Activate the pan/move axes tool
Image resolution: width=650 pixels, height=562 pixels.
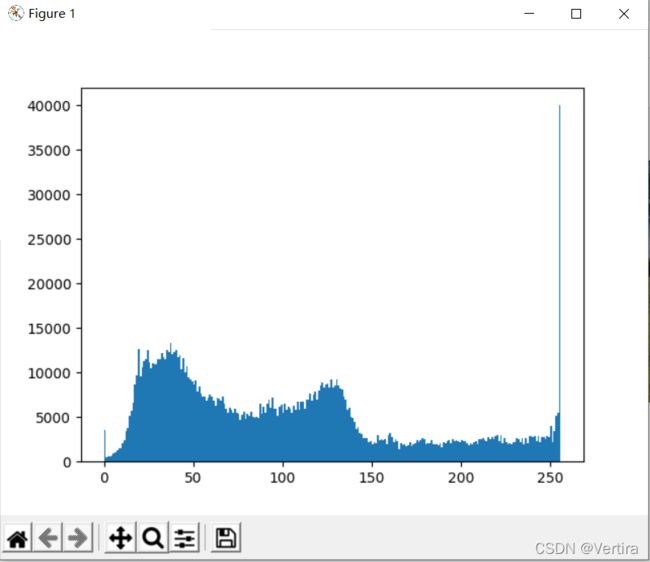point(121,538)
